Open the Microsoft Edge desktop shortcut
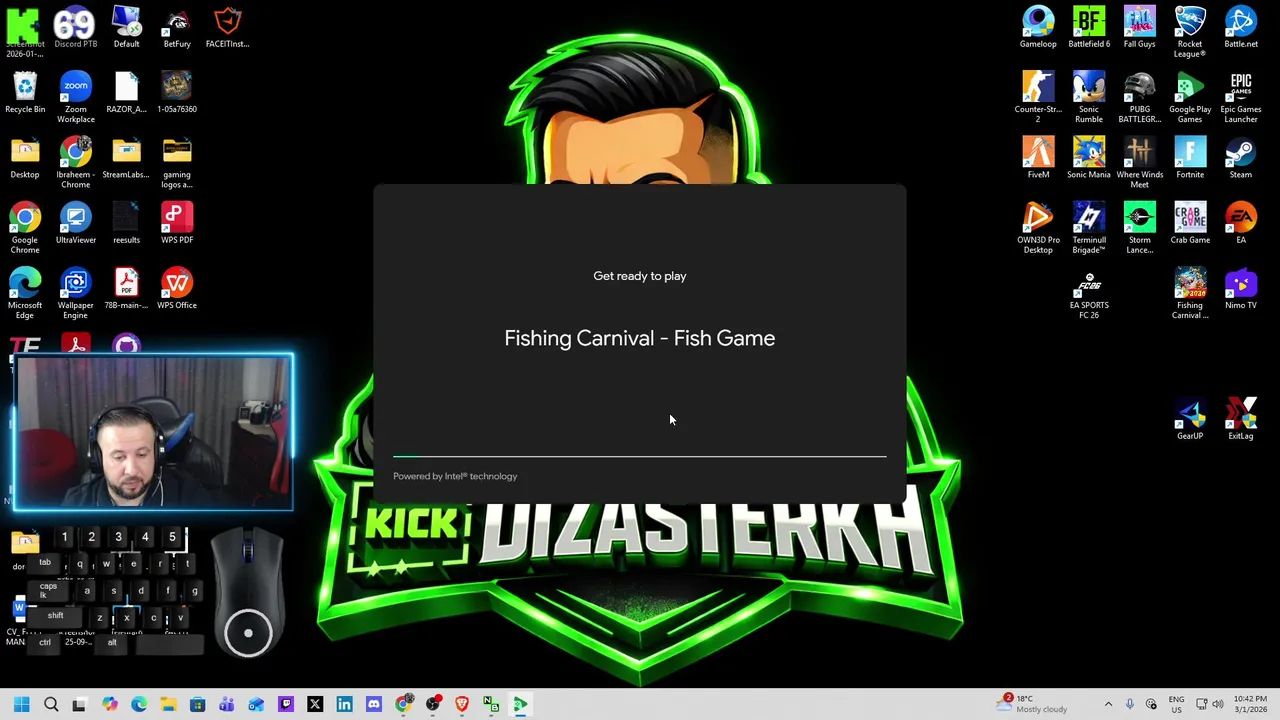 (x=25, y=294)
